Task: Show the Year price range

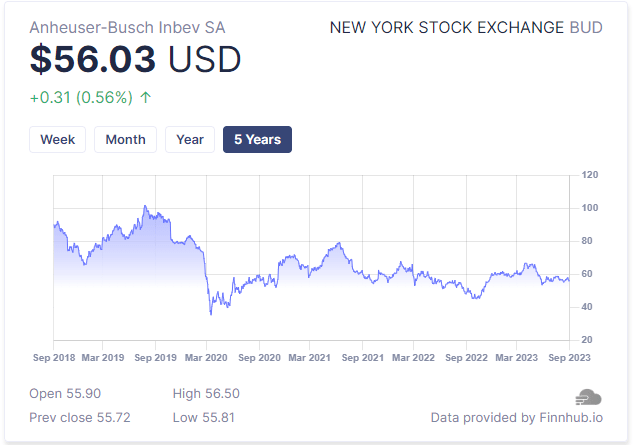Action: coord(190,140)
